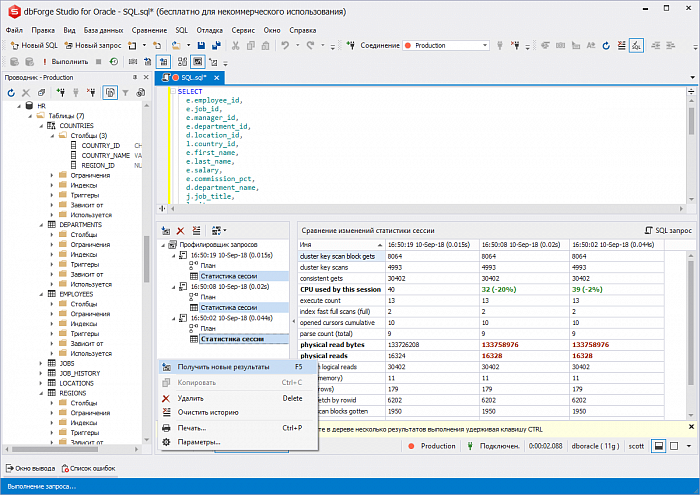The height and width of the screenshot is (495, 700).
Task: Open the profiler options dropdown icon
Action: pyautogui.click(x=218, y=231)
